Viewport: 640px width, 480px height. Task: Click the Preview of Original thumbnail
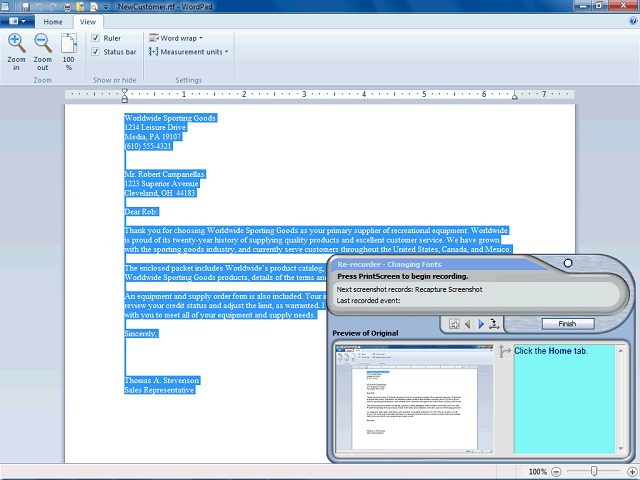coord(414,399)
